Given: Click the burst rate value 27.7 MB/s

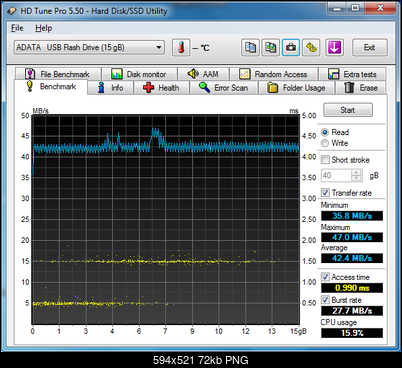Looking at the screenshot, I should click(x=352, y=311).
